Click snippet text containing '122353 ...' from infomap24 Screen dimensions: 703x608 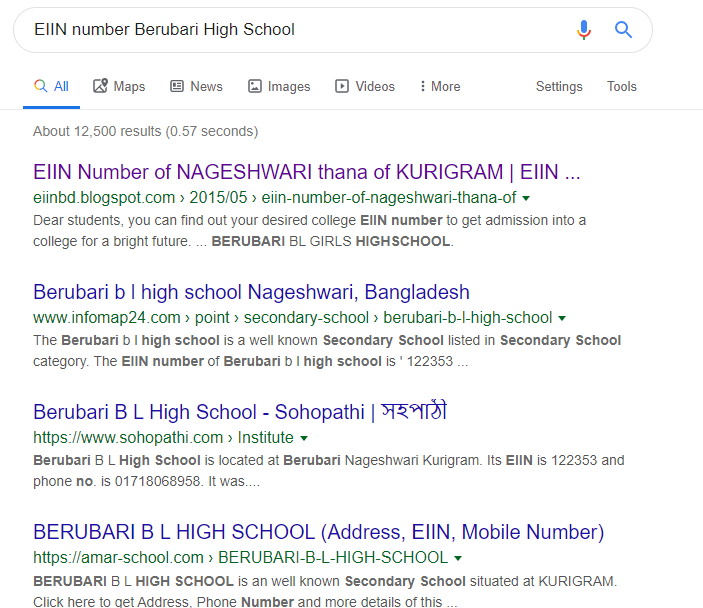[251, 361]
